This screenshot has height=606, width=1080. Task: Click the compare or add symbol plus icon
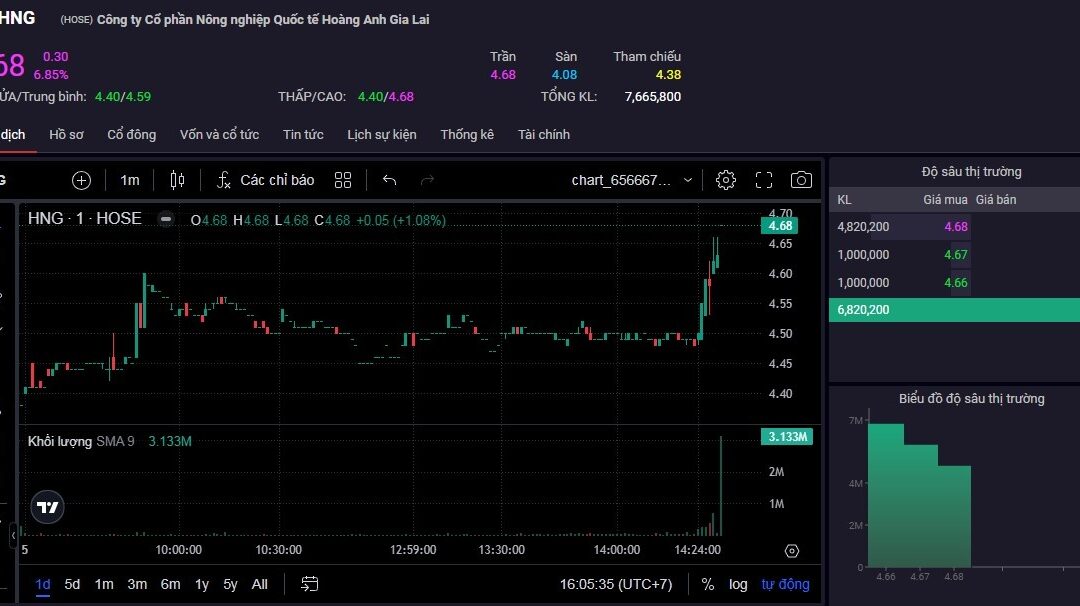click(x=81, y=180)
